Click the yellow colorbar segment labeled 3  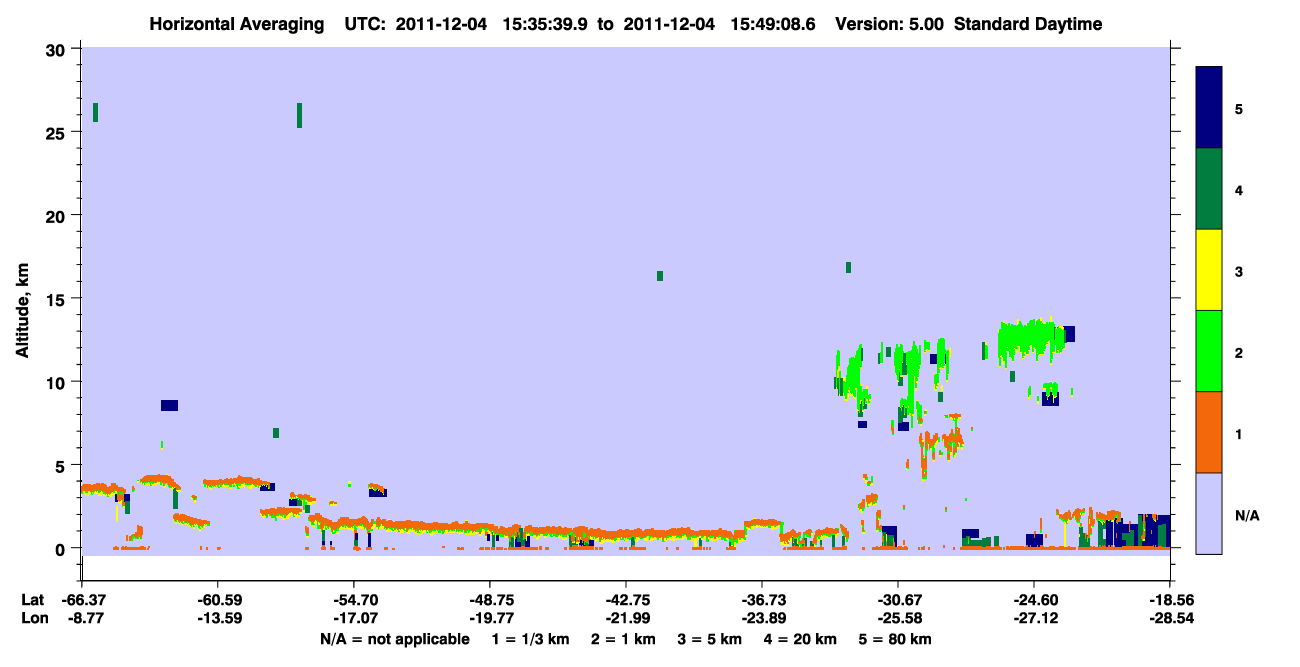pyautogui.click(x=1209, y=270)
